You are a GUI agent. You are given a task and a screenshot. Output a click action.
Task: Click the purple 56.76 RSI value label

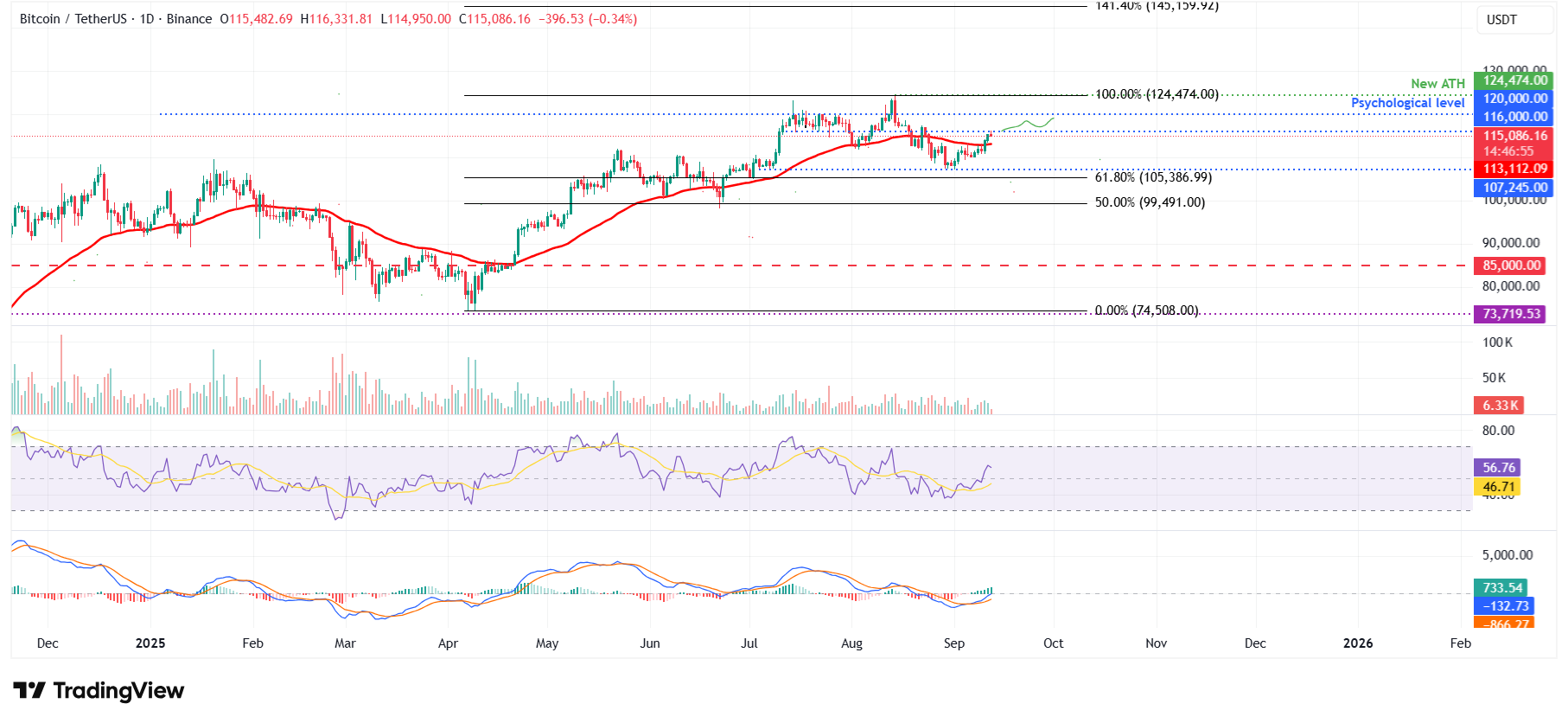tap(1498, 467)
